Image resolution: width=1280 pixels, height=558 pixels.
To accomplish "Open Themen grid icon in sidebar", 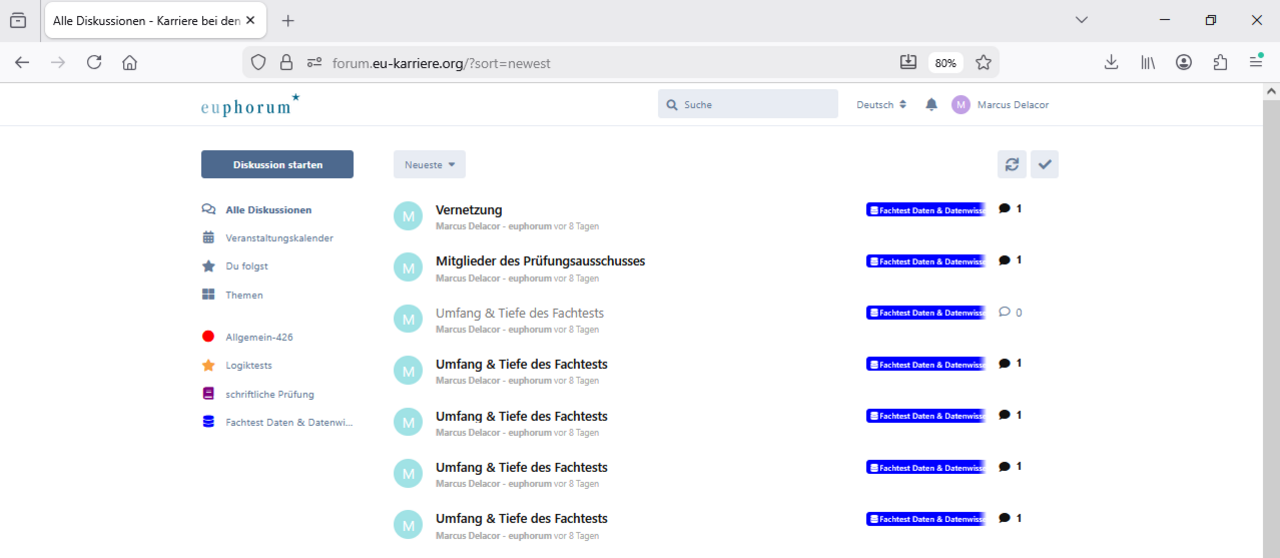I will coord(208,295).
